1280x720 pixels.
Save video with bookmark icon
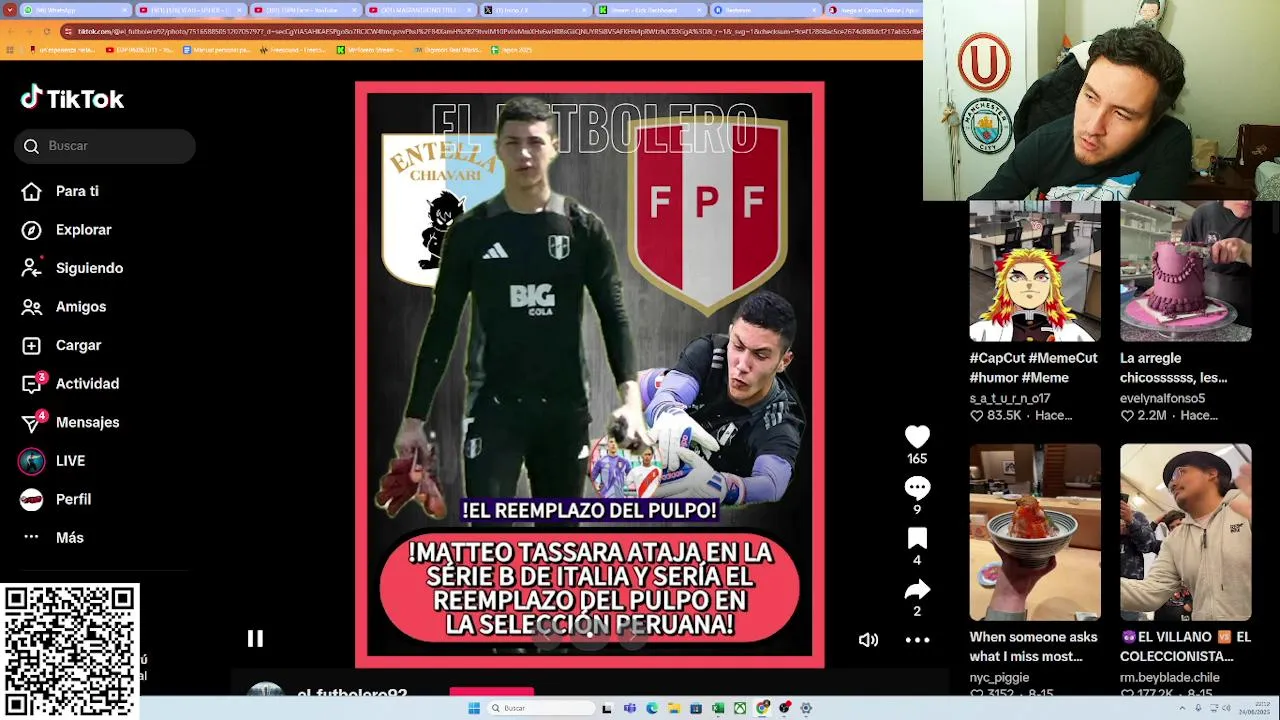point(917,538)
